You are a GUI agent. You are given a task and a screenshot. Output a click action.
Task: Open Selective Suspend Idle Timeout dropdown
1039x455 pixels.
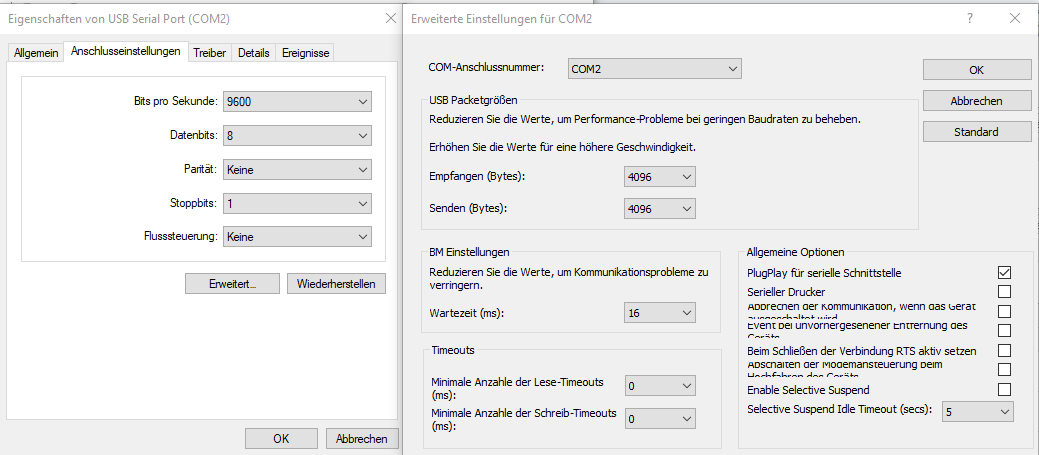point(977,411)
